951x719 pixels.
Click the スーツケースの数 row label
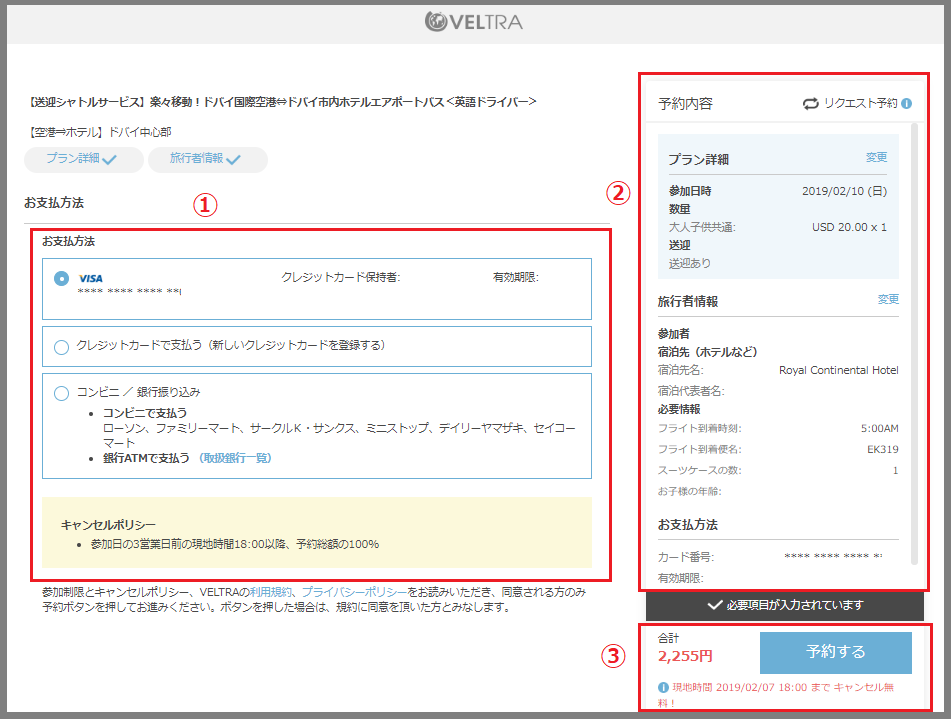click(x=699, y=470)
